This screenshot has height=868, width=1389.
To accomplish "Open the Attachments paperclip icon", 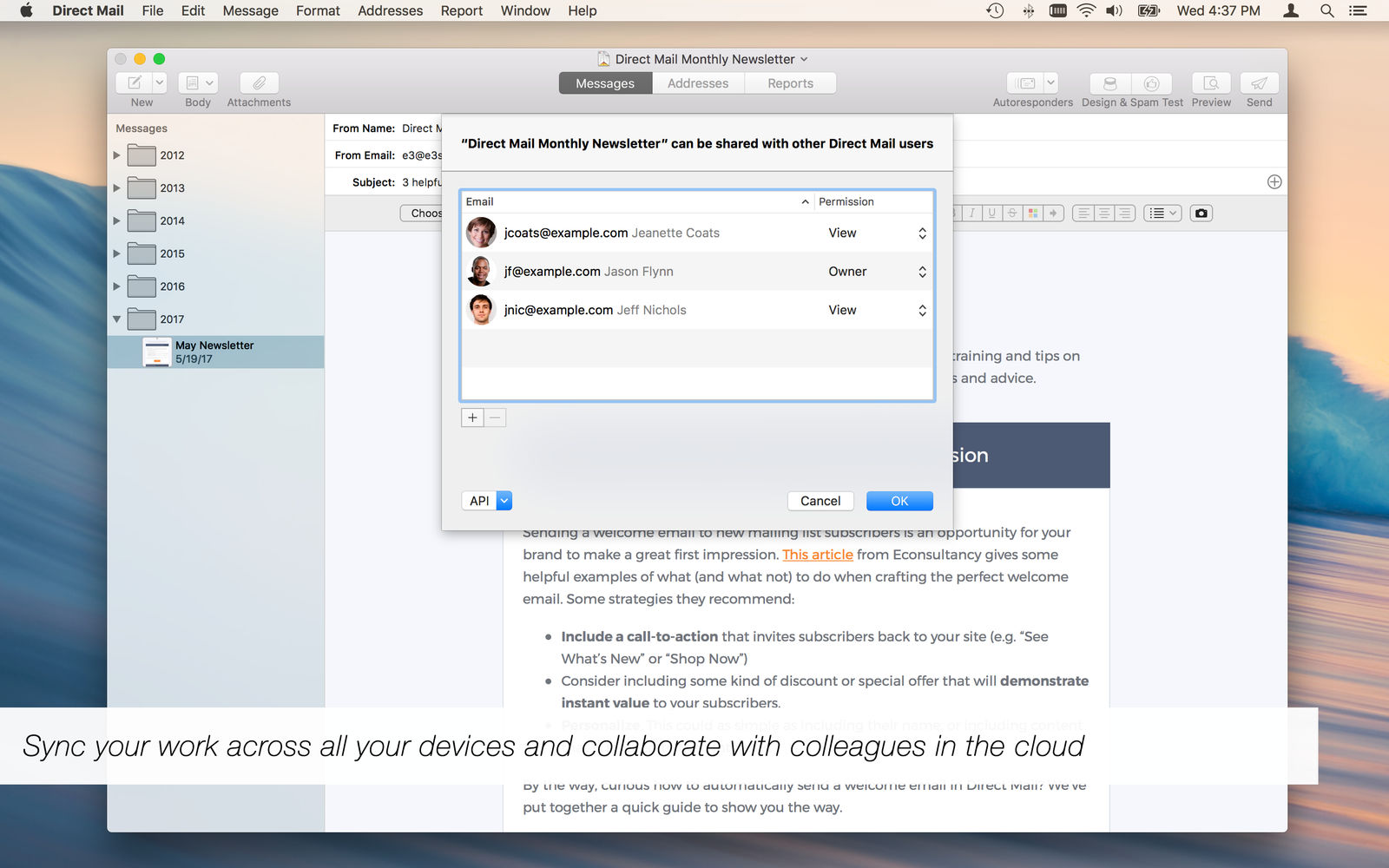I will pos(259,82).
